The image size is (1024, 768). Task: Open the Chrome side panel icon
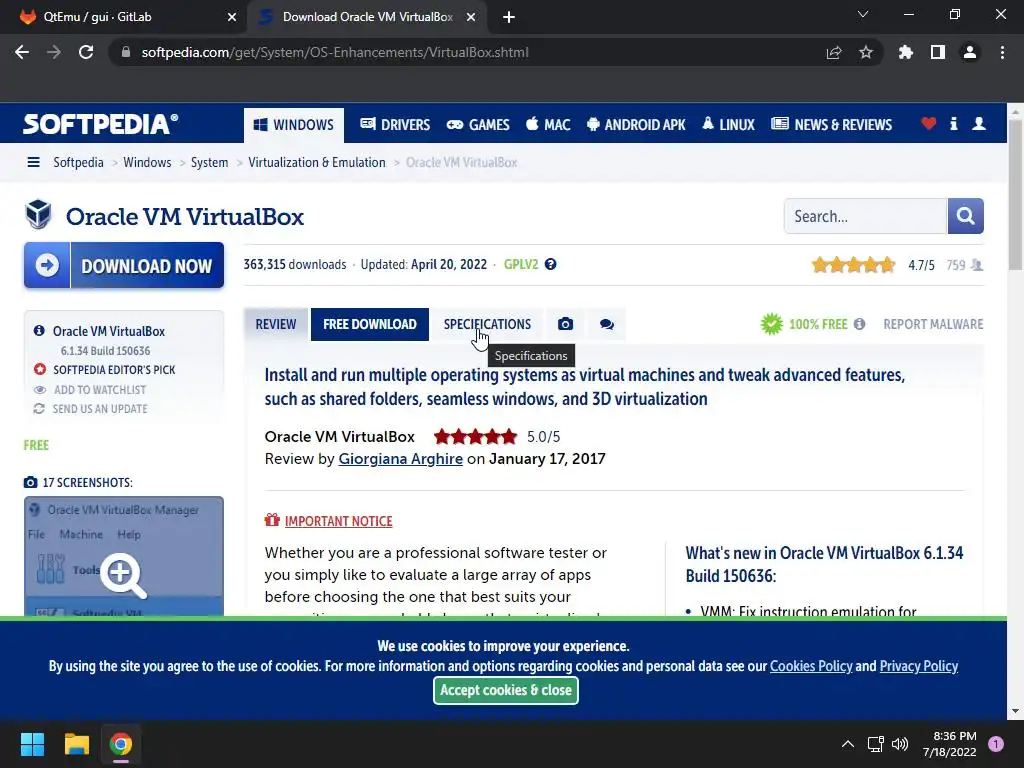938,52
